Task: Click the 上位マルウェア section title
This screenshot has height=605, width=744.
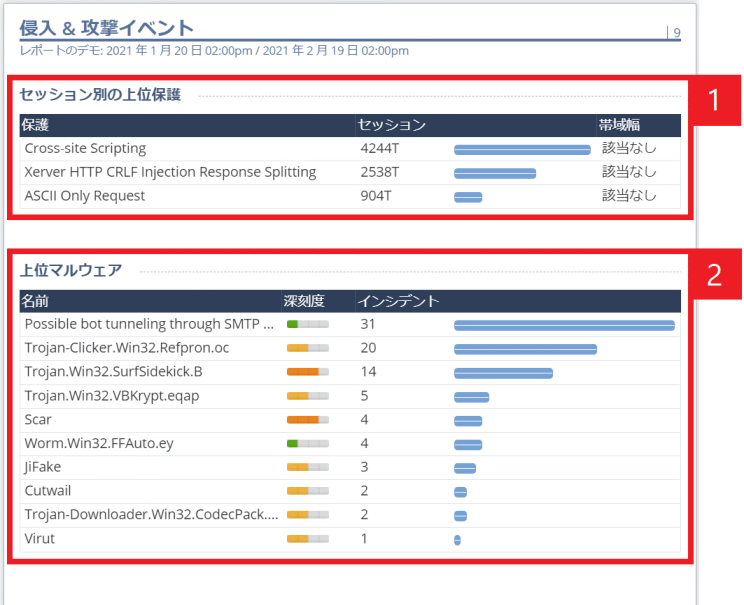Action: click(x=71, y=270)
